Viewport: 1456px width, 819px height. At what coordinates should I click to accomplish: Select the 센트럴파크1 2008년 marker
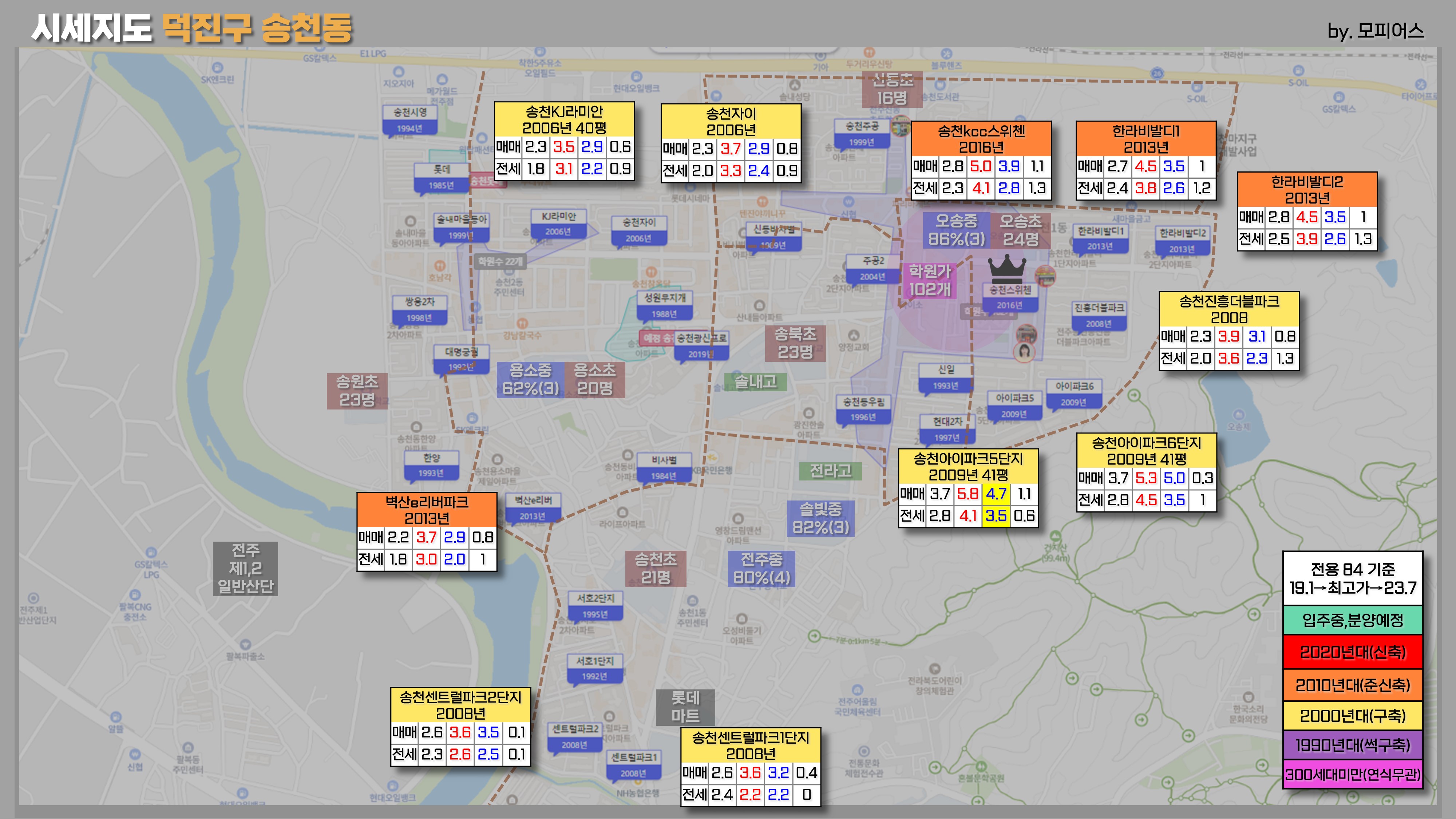tap(633, 765)
